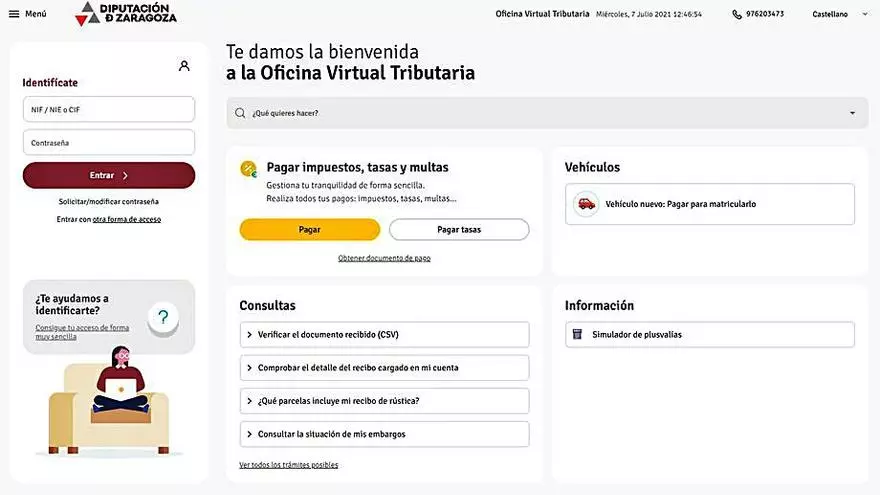This screenshot has width=880, height=495.
Task: Click the red Entrar login button
Action: 109,175
